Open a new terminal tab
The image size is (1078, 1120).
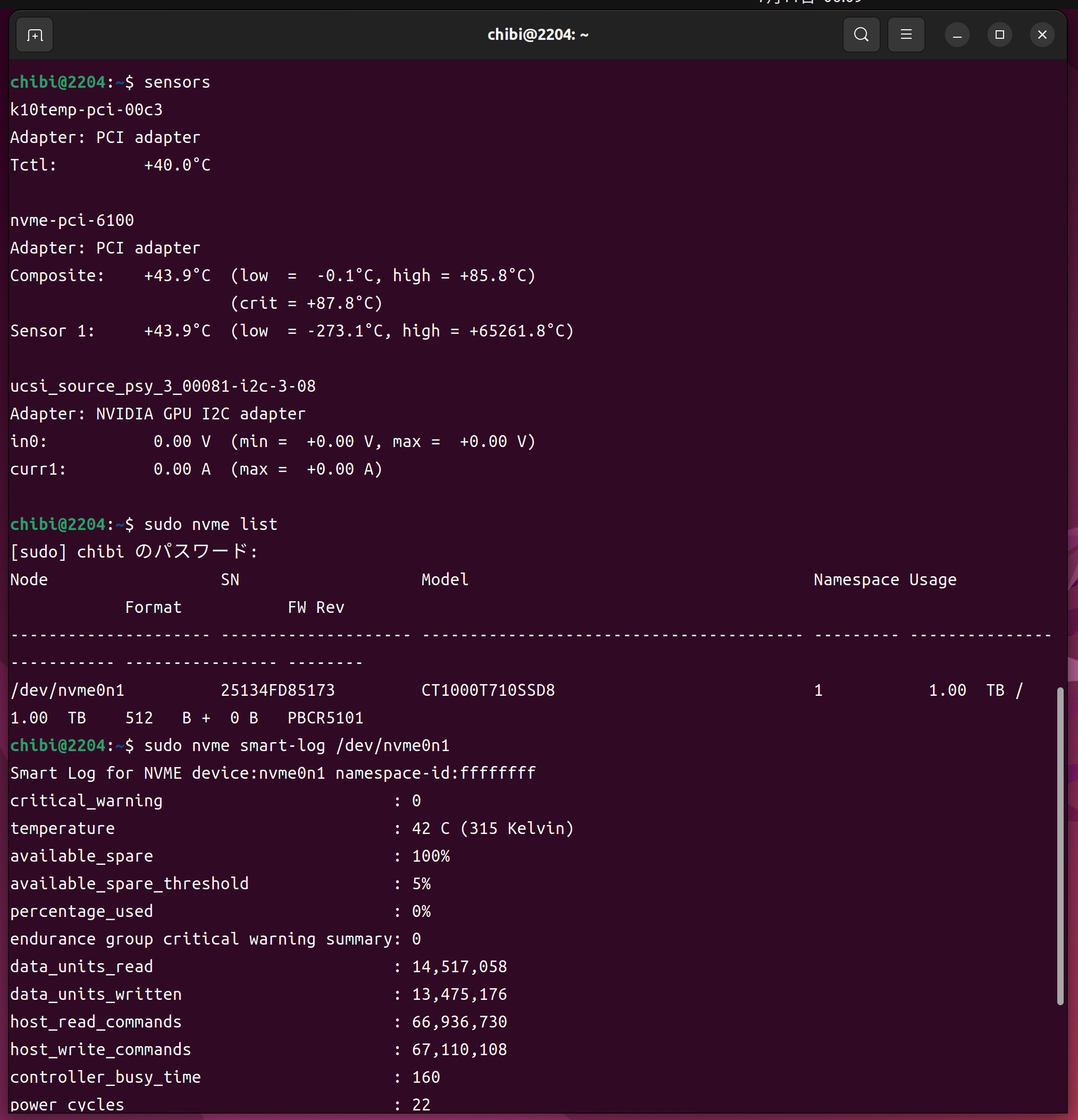(x=35, y=36)
